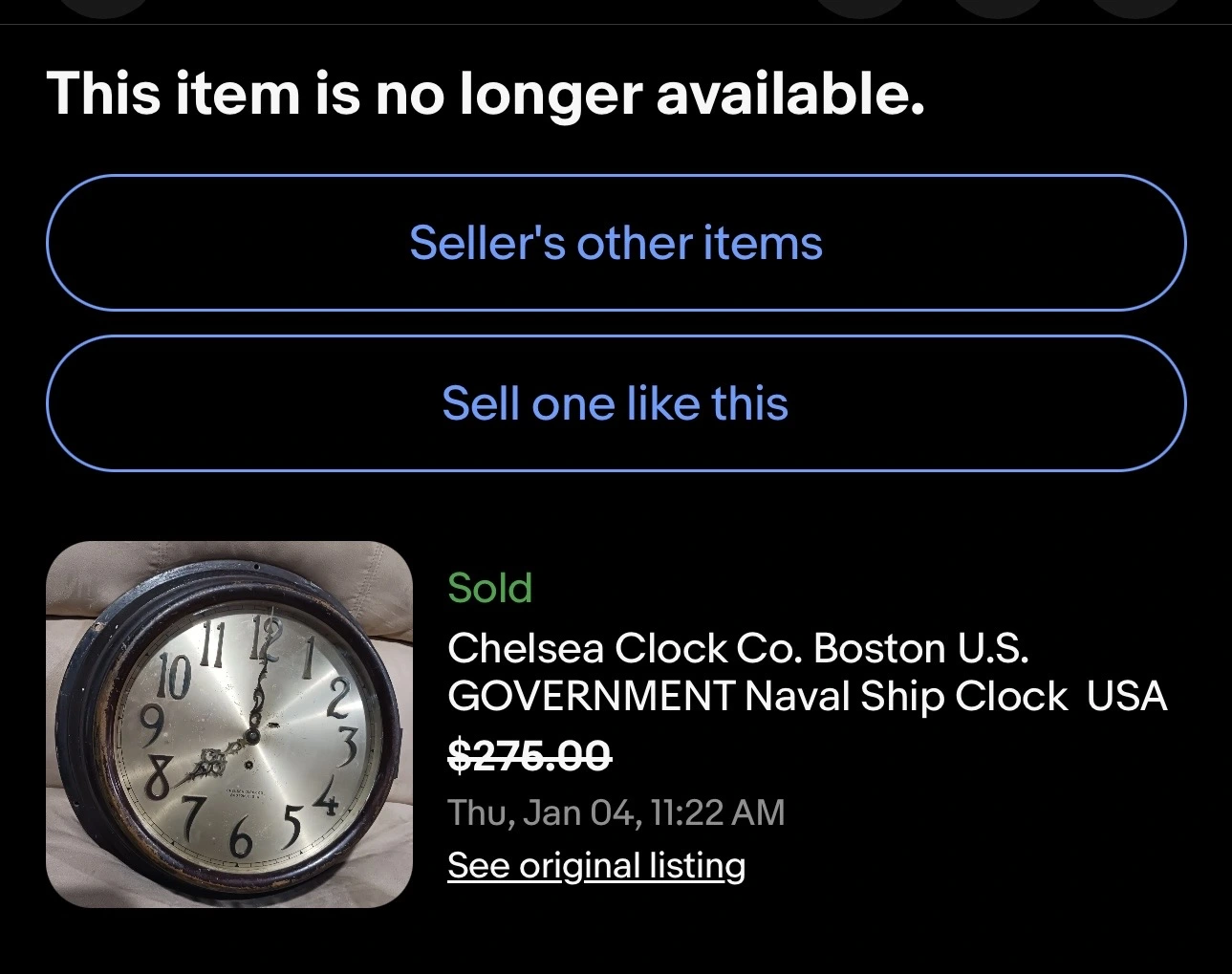The image size is (1232, 974).
Task: Click the crossed-out $275.00 price
Action: [529, 757]
